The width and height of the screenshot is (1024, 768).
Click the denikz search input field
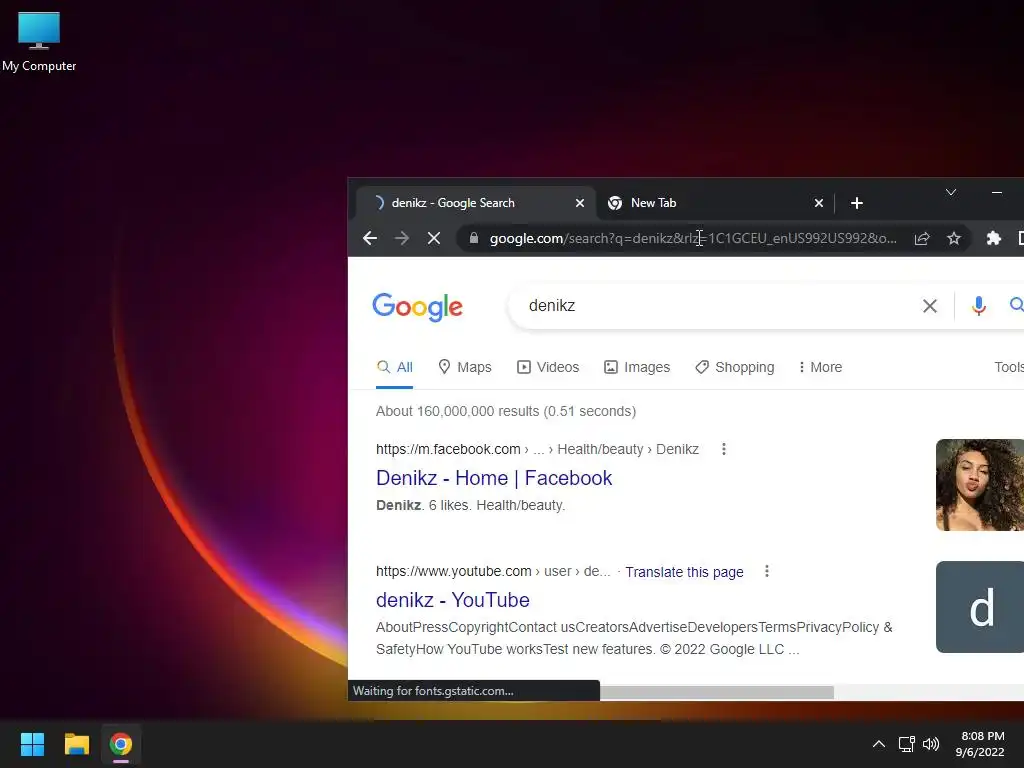click(x=718, y=306)
